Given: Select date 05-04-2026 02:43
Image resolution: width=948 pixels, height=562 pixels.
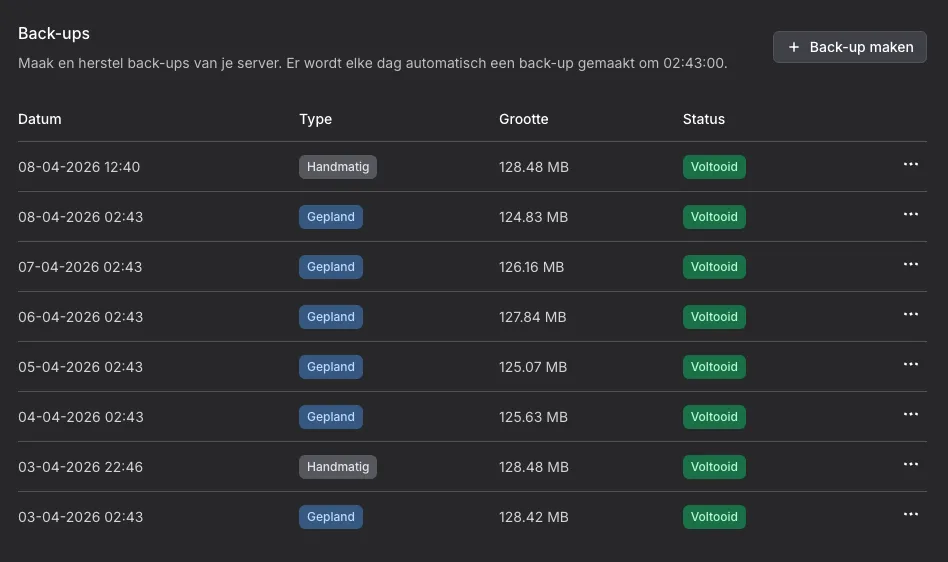Looking at the screenshot, I should click(x=80, y=367).
